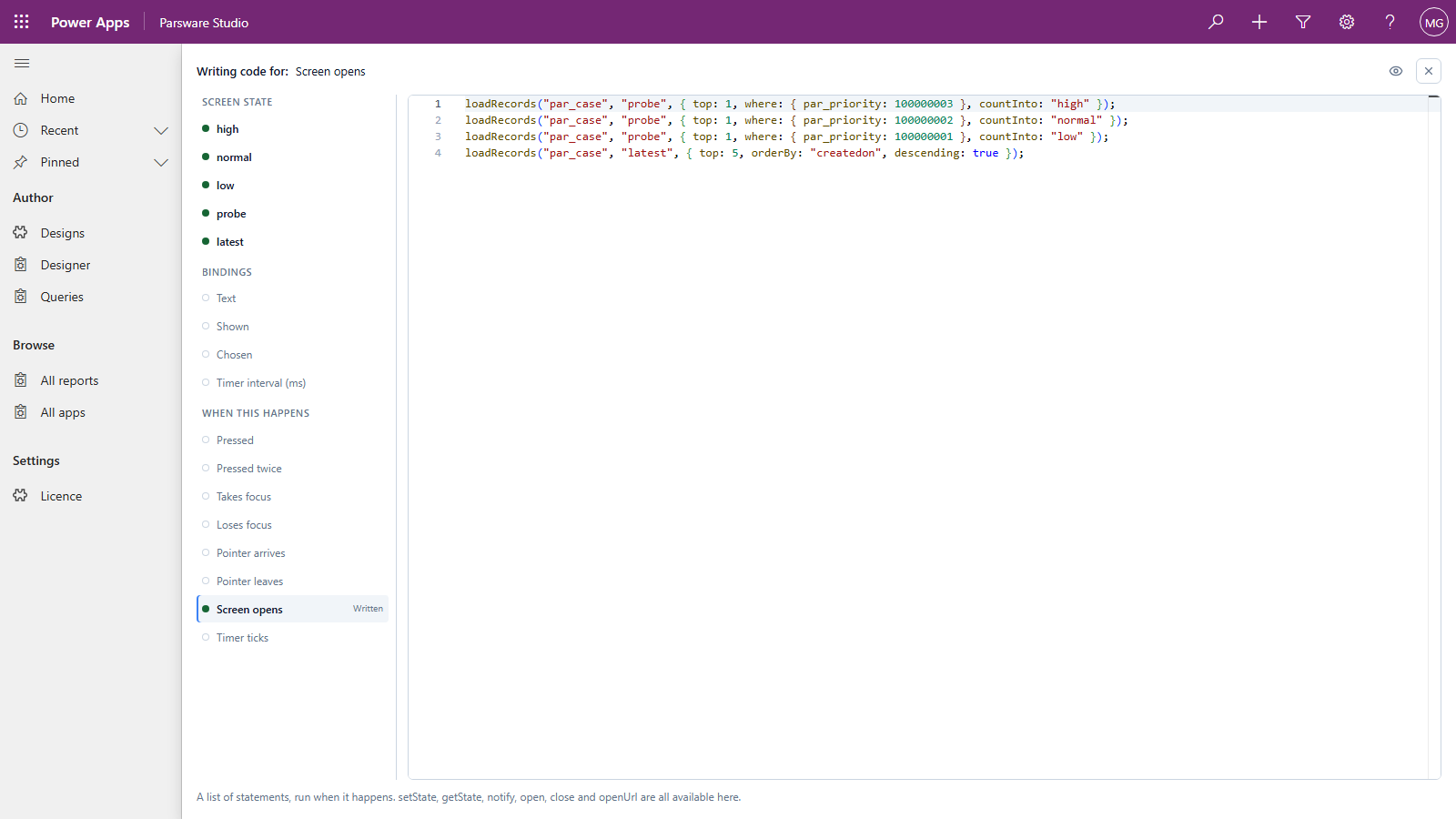Select the 'latest' screen state
1456x819 pixels.
point(292,242)
